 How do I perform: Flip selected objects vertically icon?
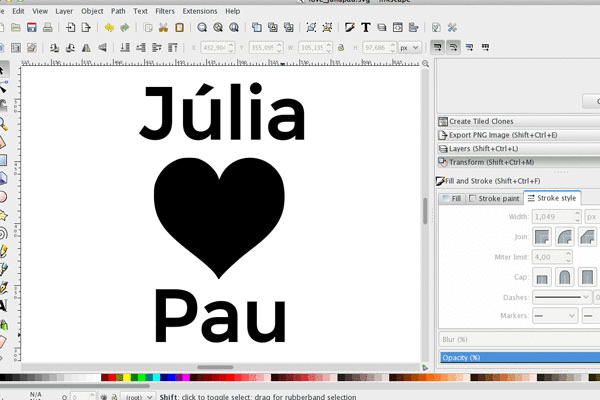click(x=102, y=48)
